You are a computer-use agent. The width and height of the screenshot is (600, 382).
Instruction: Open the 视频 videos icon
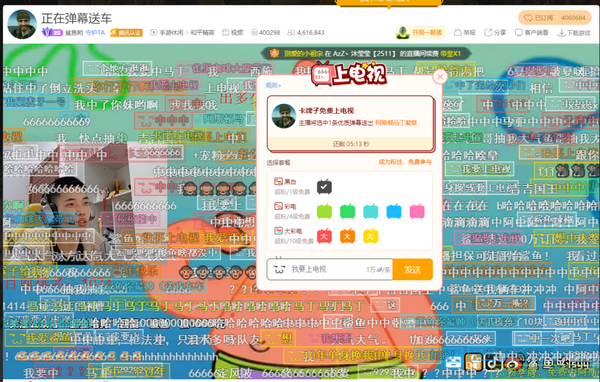tap(233, 33)
